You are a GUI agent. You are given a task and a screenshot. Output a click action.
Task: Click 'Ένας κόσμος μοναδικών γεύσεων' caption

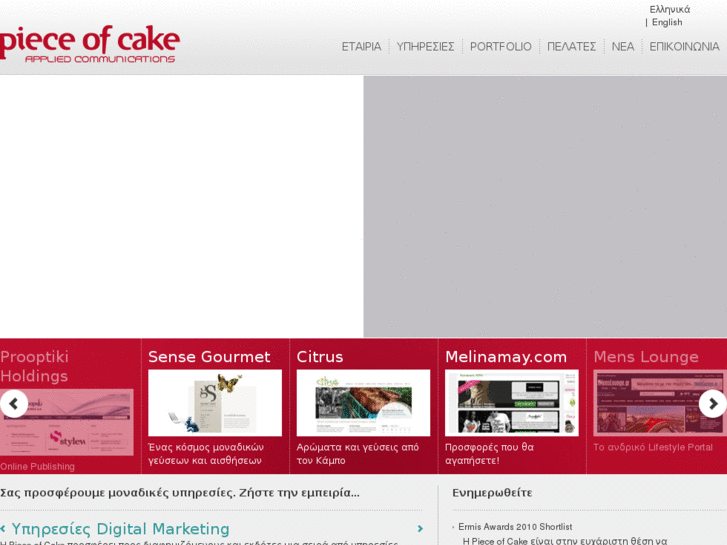tap(206, 454)
